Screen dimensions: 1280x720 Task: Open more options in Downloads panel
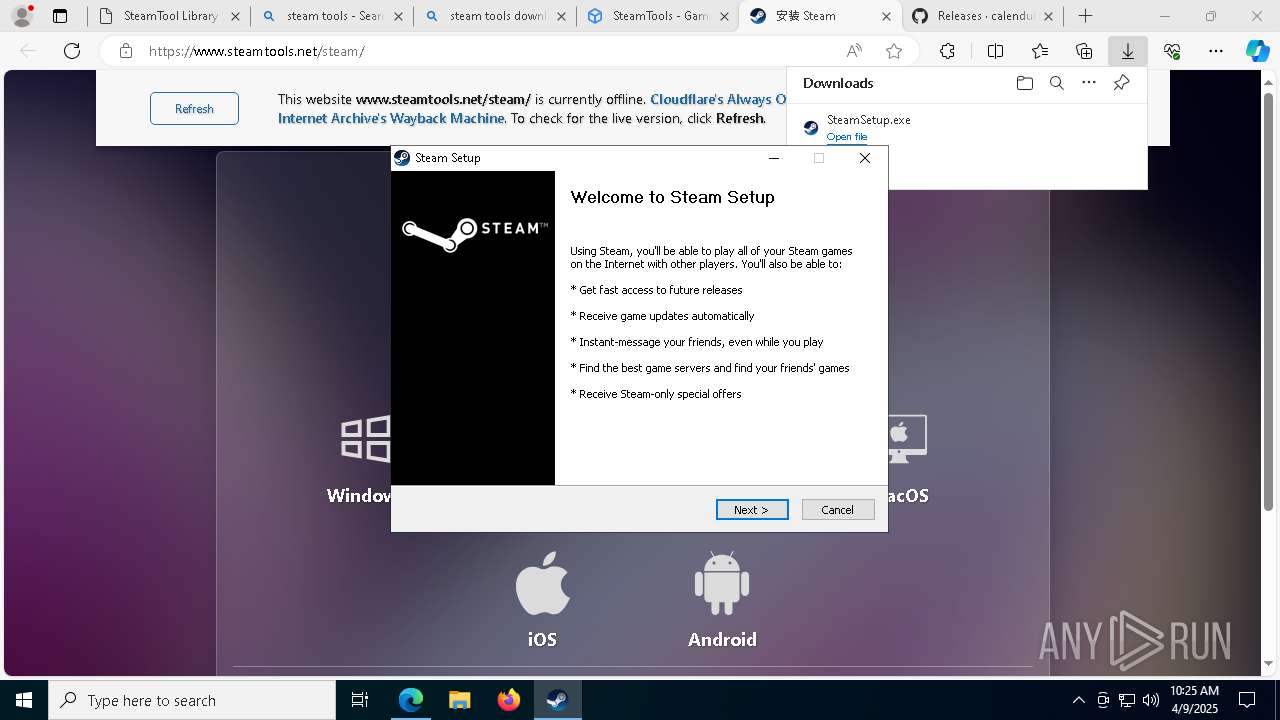1089,83
